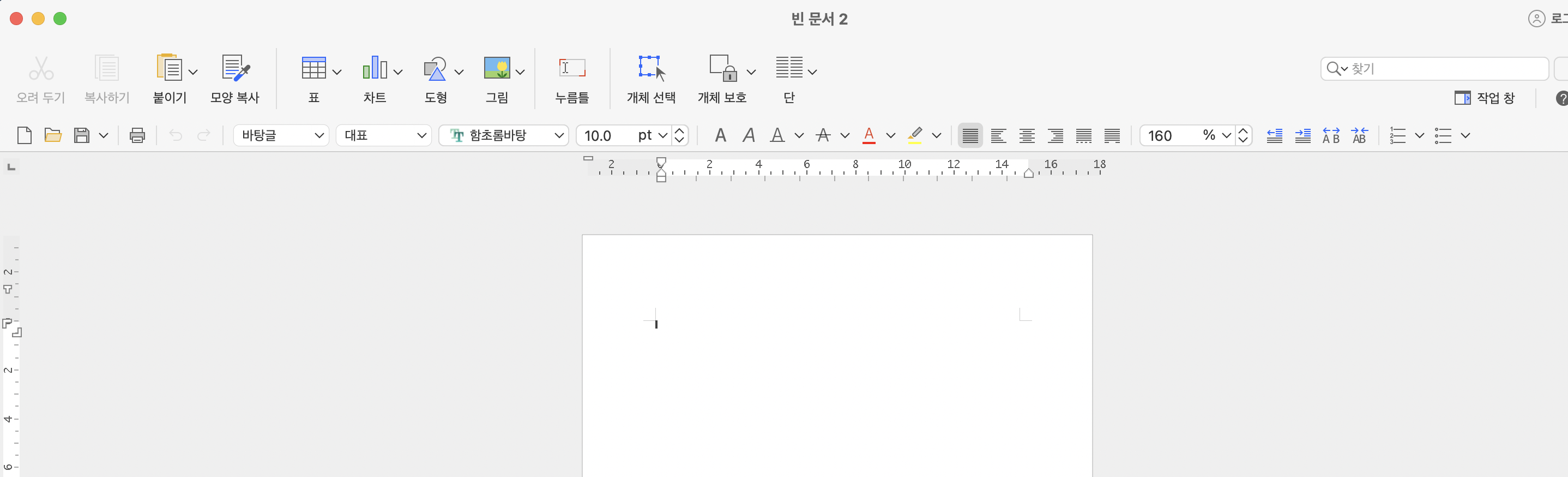This screenshot has width=1568, height=477.
Task: Expand the table (표) dropdown arrow
Action: 336,72
